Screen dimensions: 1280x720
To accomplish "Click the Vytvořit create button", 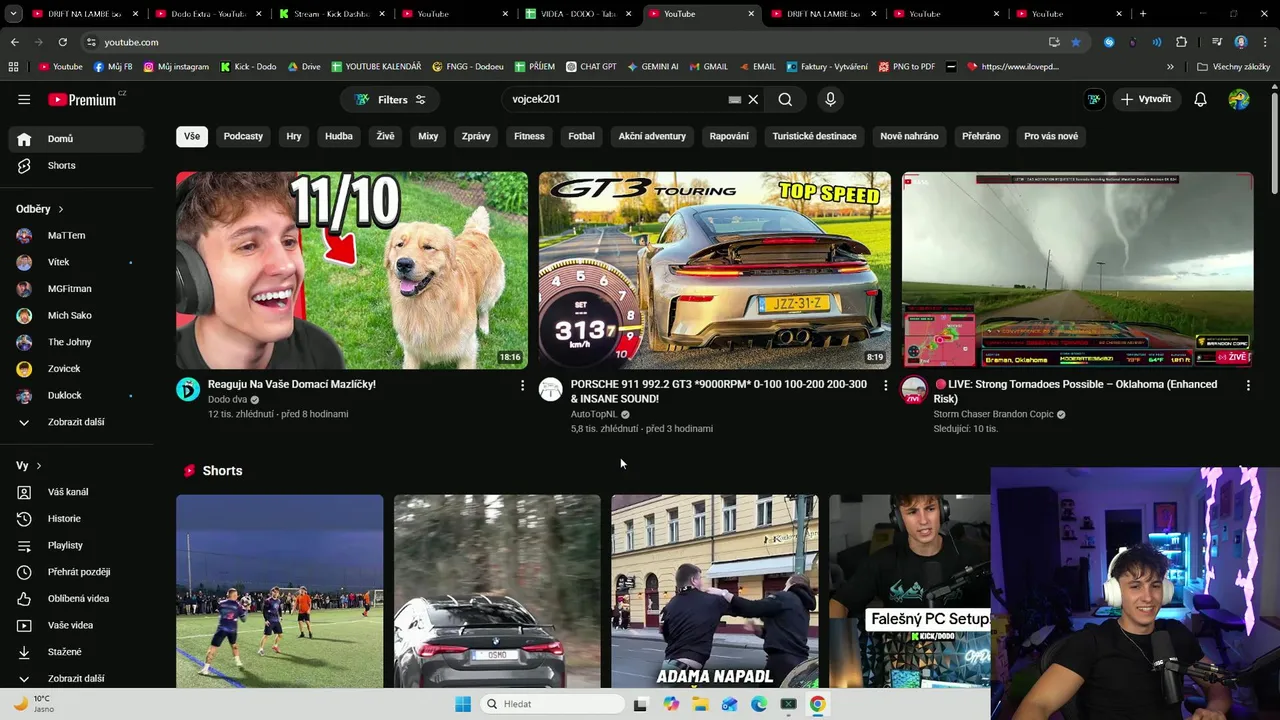I will [1146, 99].
